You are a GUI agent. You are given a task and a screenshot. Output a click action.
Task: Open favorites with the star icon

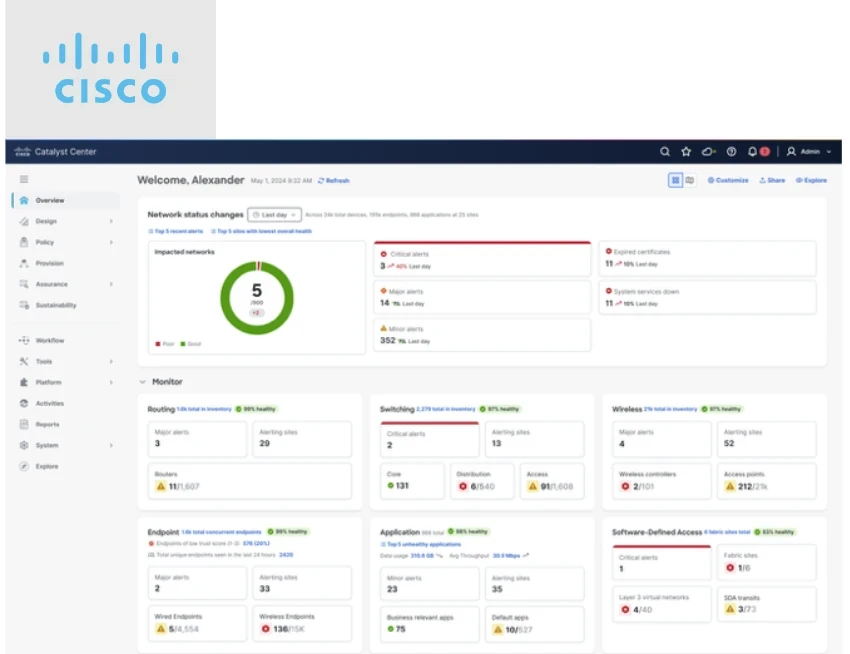tap(686, 152)
